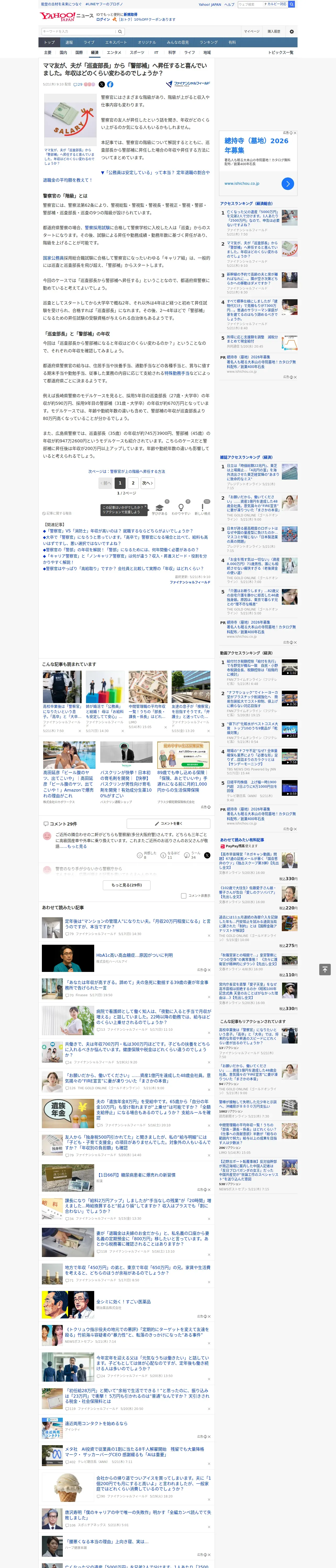Open settings with the gear icon
Screen dimensions: 336x1568
(292, 32)
